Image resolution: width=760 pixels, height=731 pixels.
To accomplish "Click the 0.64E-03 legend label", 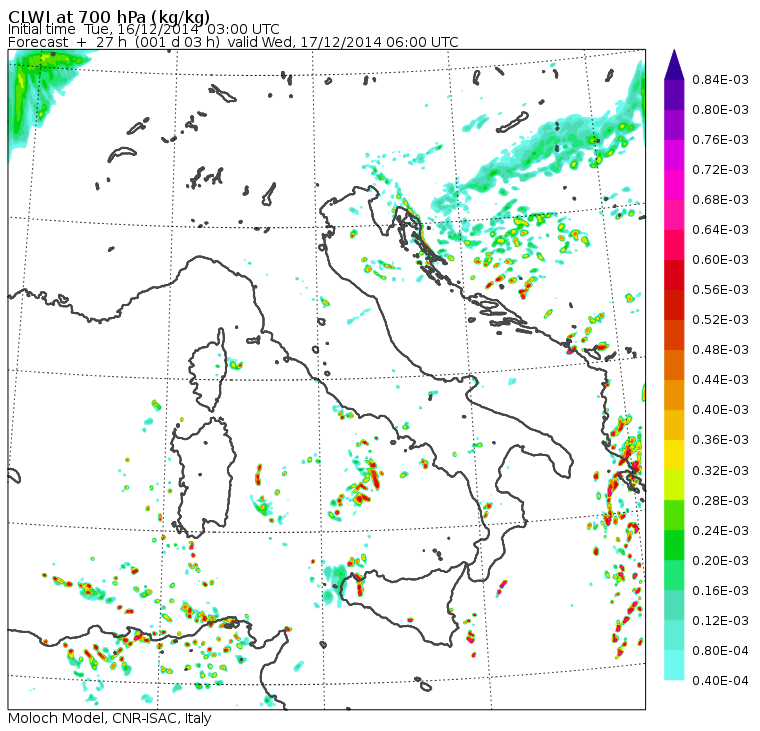I will click(x=720, y=230).
